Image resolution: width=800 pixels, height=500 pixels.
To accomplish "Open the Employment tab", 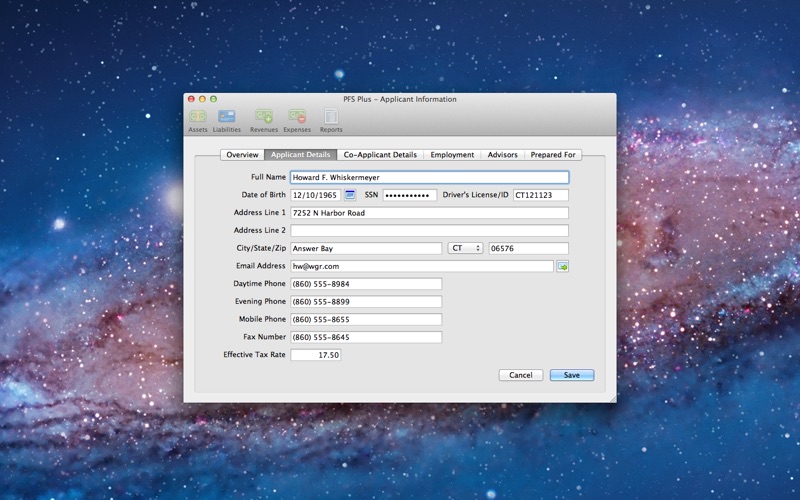I will (x=452, y=155).
